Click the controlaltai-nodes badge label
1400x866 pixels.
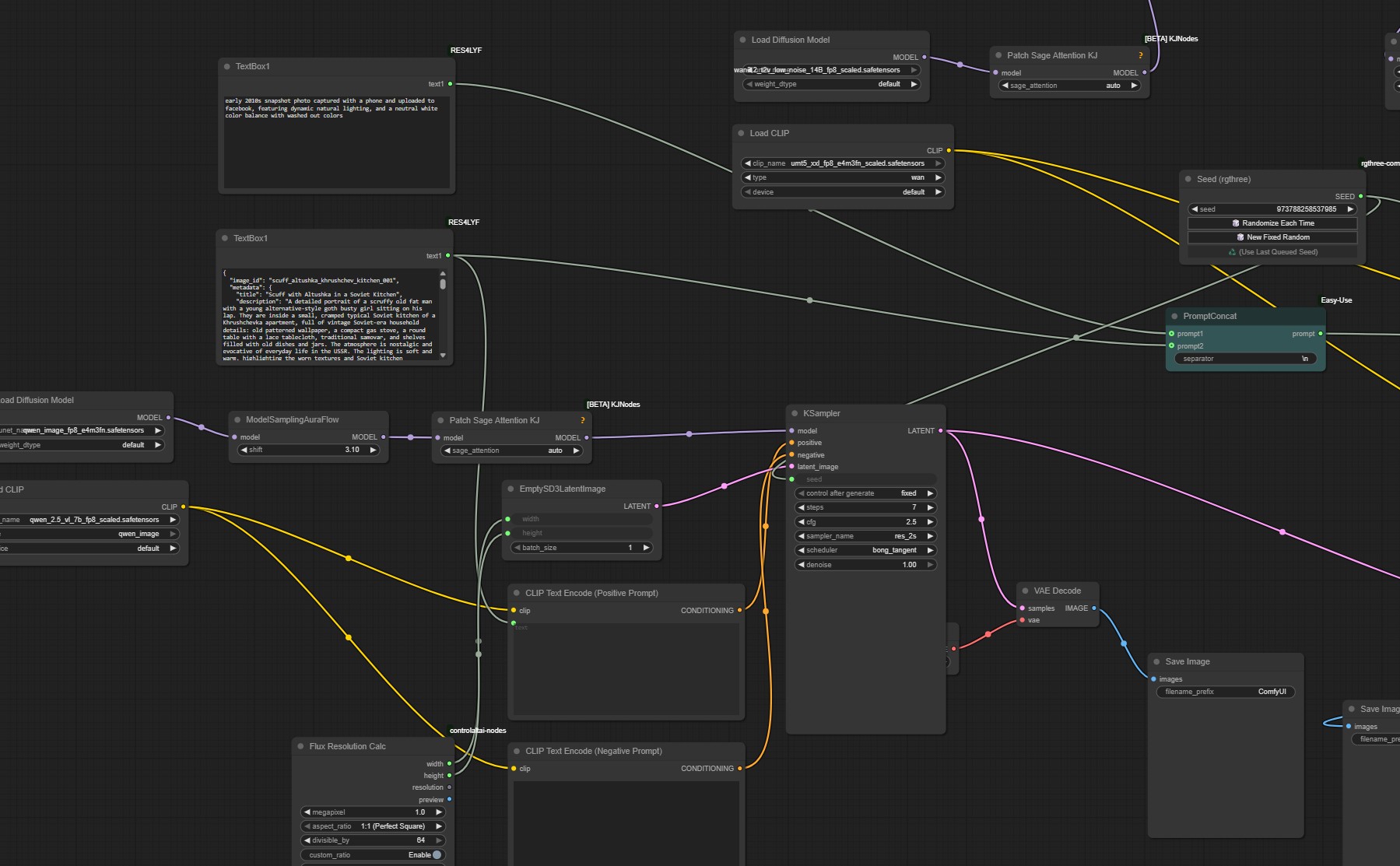point(478,731)
